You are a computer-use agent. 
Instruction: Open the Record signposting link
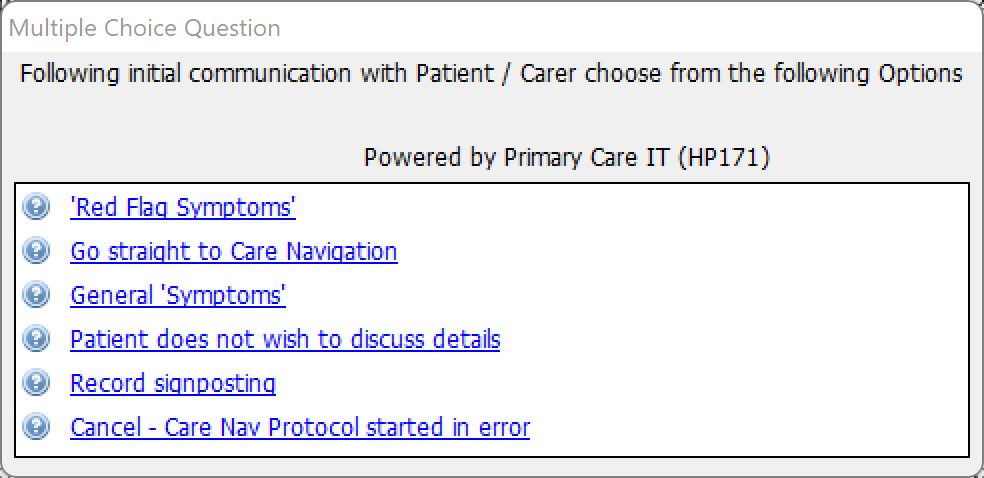173,383
